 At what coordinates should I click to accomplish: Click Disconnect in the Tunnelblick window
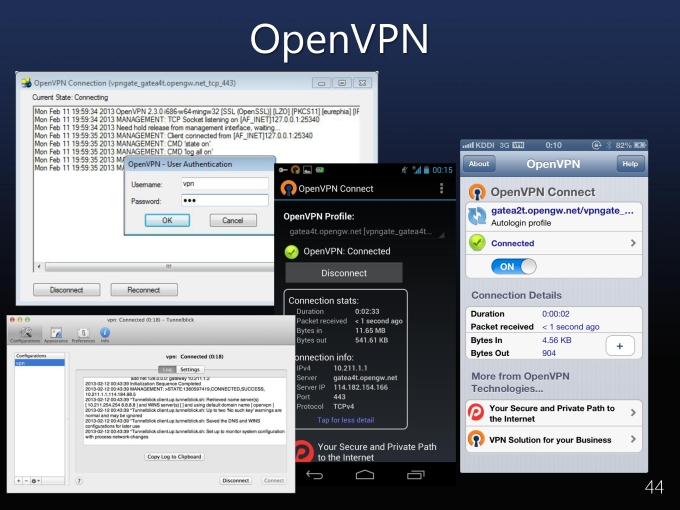click(x=236, y=481)
